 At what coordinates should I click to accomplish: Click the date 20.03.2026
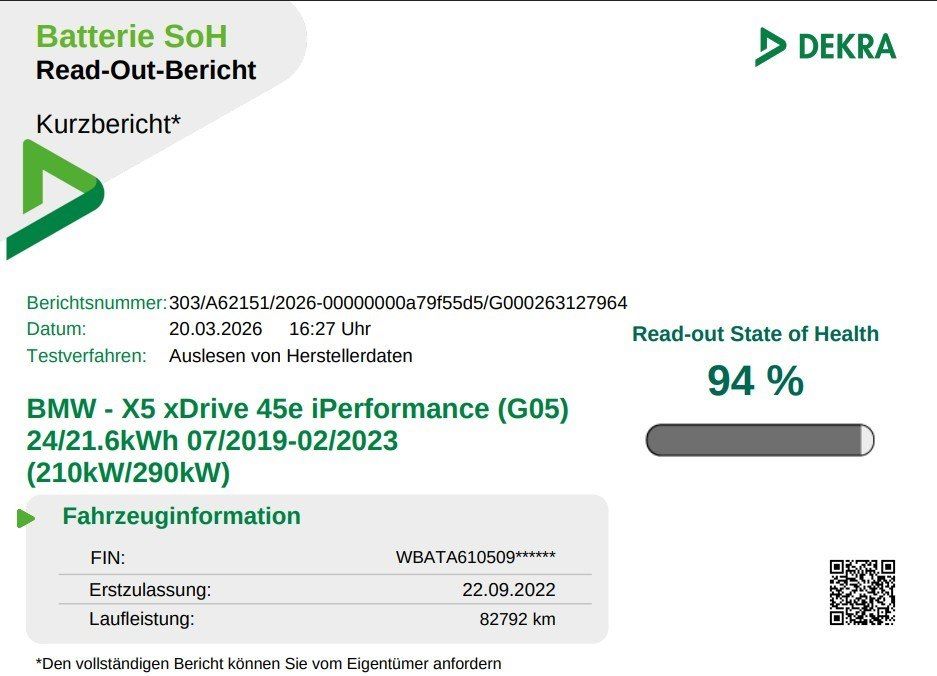215,329
